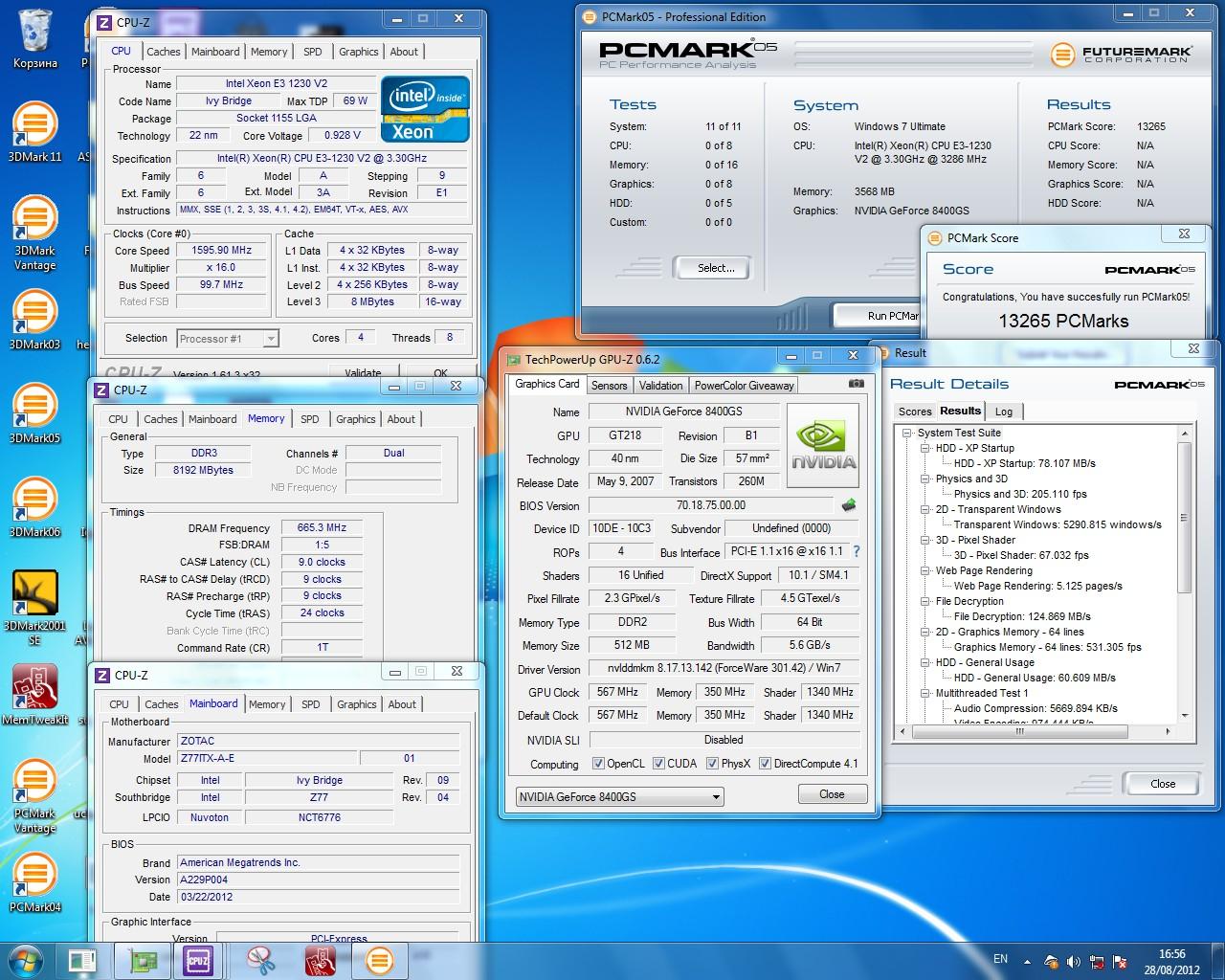The height and width of the screenshot is (980, 1225).
Task: Collapse the 3D - Pixel Shader node
Action: click(x=925, y=540)
